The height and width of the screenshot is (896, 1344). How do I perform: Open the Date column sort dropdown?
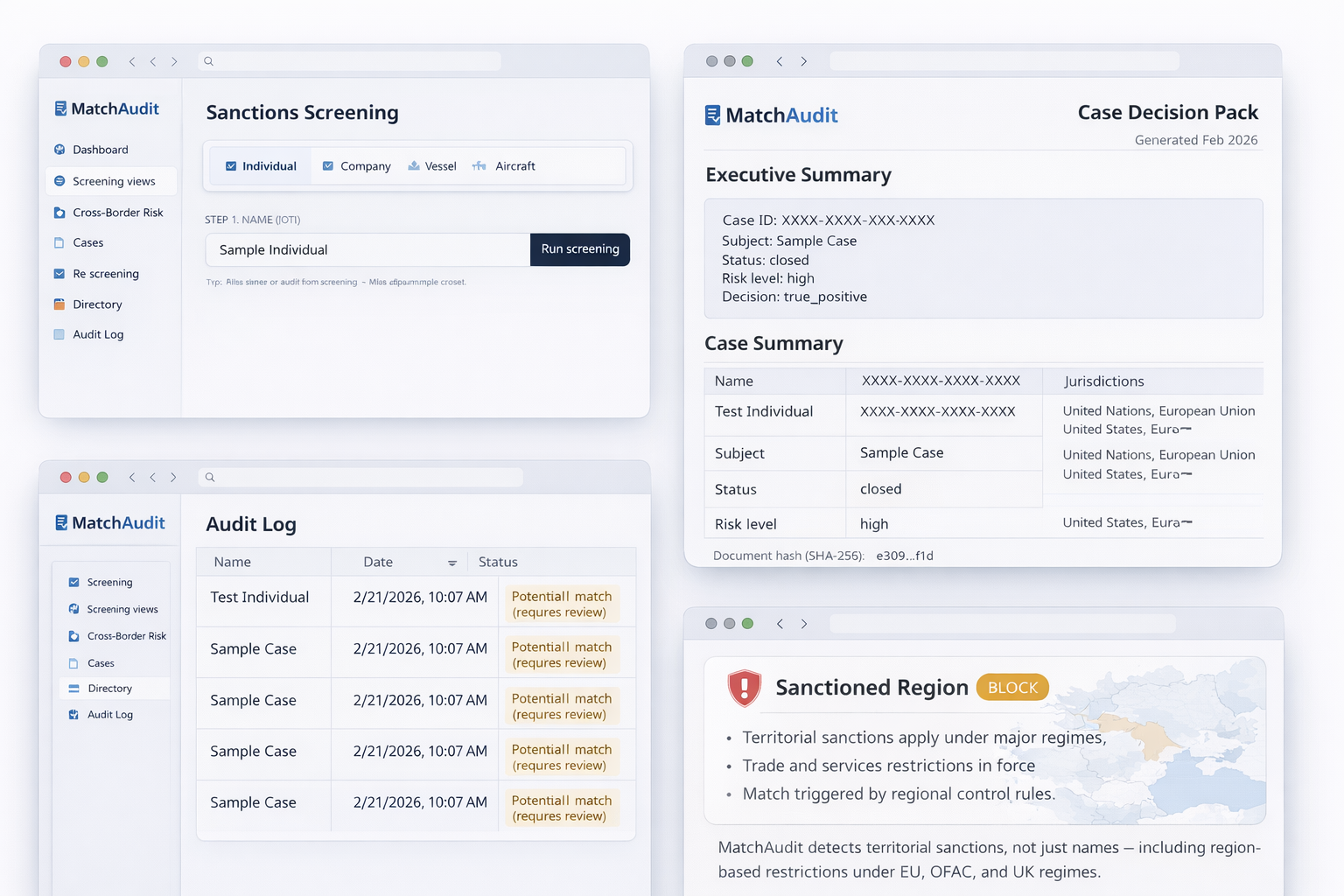(452, 563)
